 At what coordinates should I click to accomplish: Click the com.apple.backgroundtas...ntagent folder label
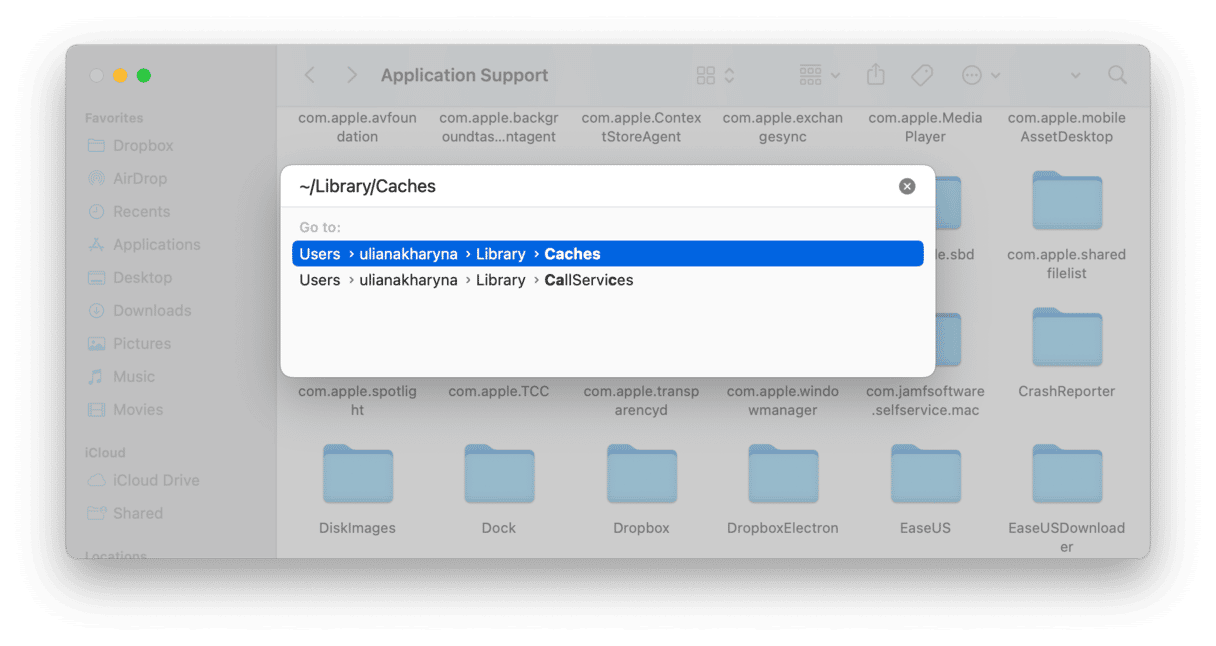point(499,127)
